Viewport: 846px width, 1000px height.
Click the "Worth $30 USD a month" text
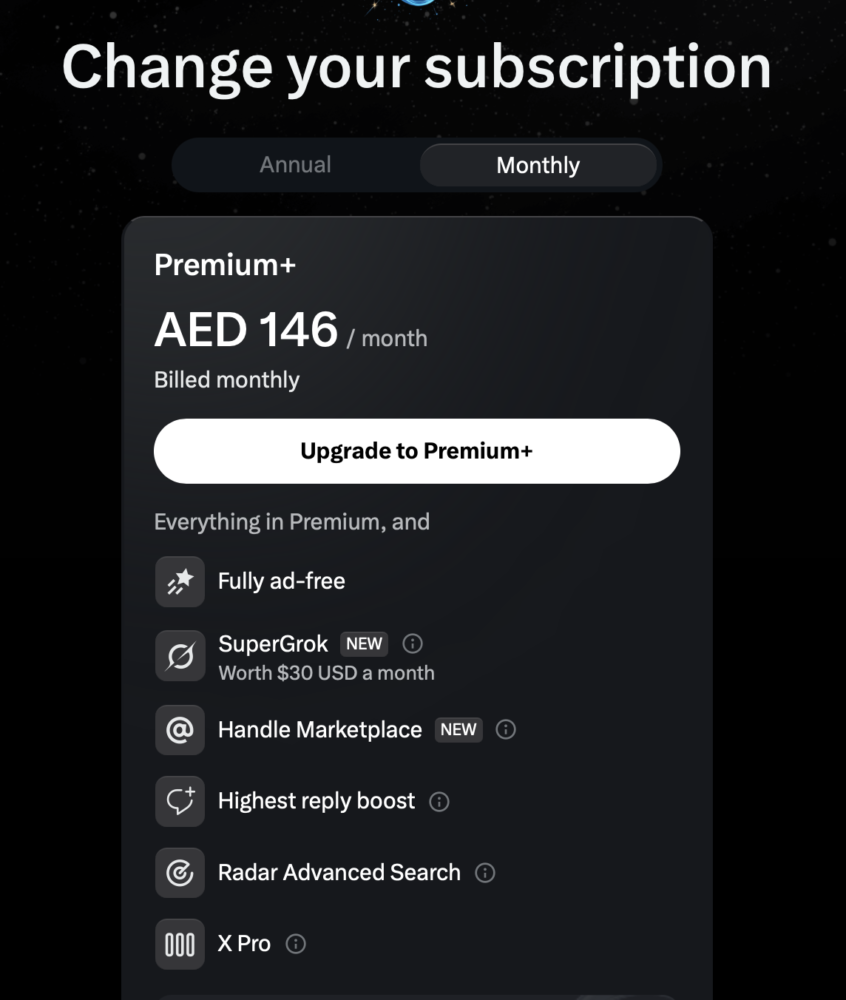click(x=326, y=673)
